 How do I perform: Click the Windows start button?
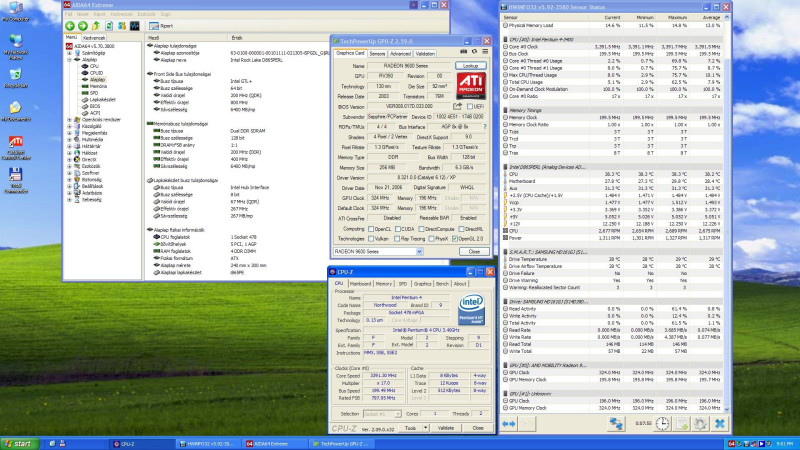tap(20, 444)
